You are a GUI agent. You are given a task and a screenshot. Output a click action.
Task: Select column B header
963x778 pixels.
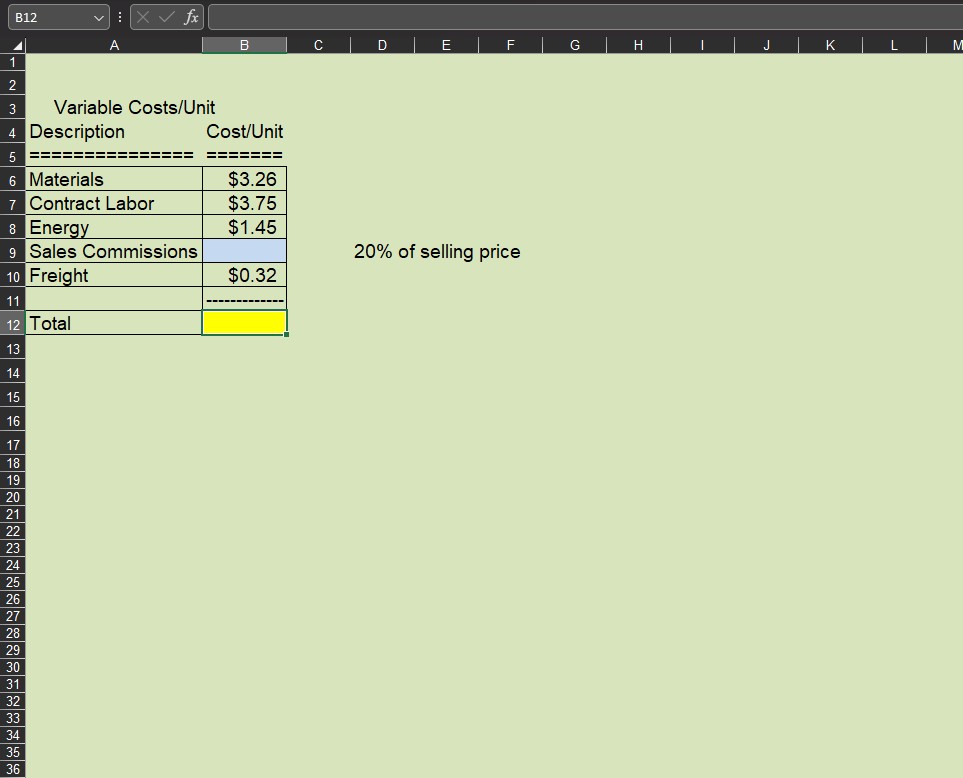point(244,45)
